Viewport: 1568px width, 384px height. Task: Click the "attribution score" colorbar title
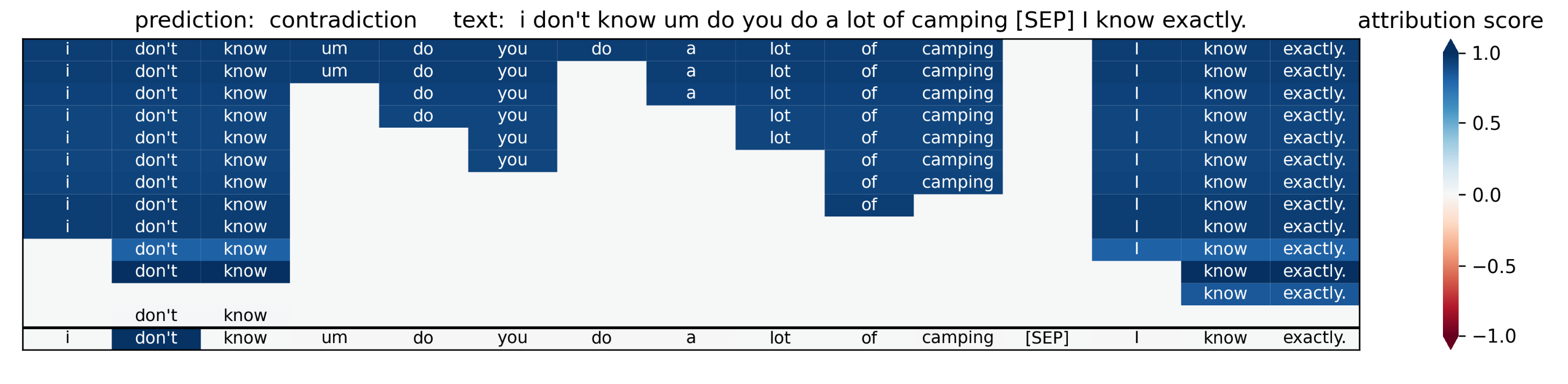coord(1450,22)
